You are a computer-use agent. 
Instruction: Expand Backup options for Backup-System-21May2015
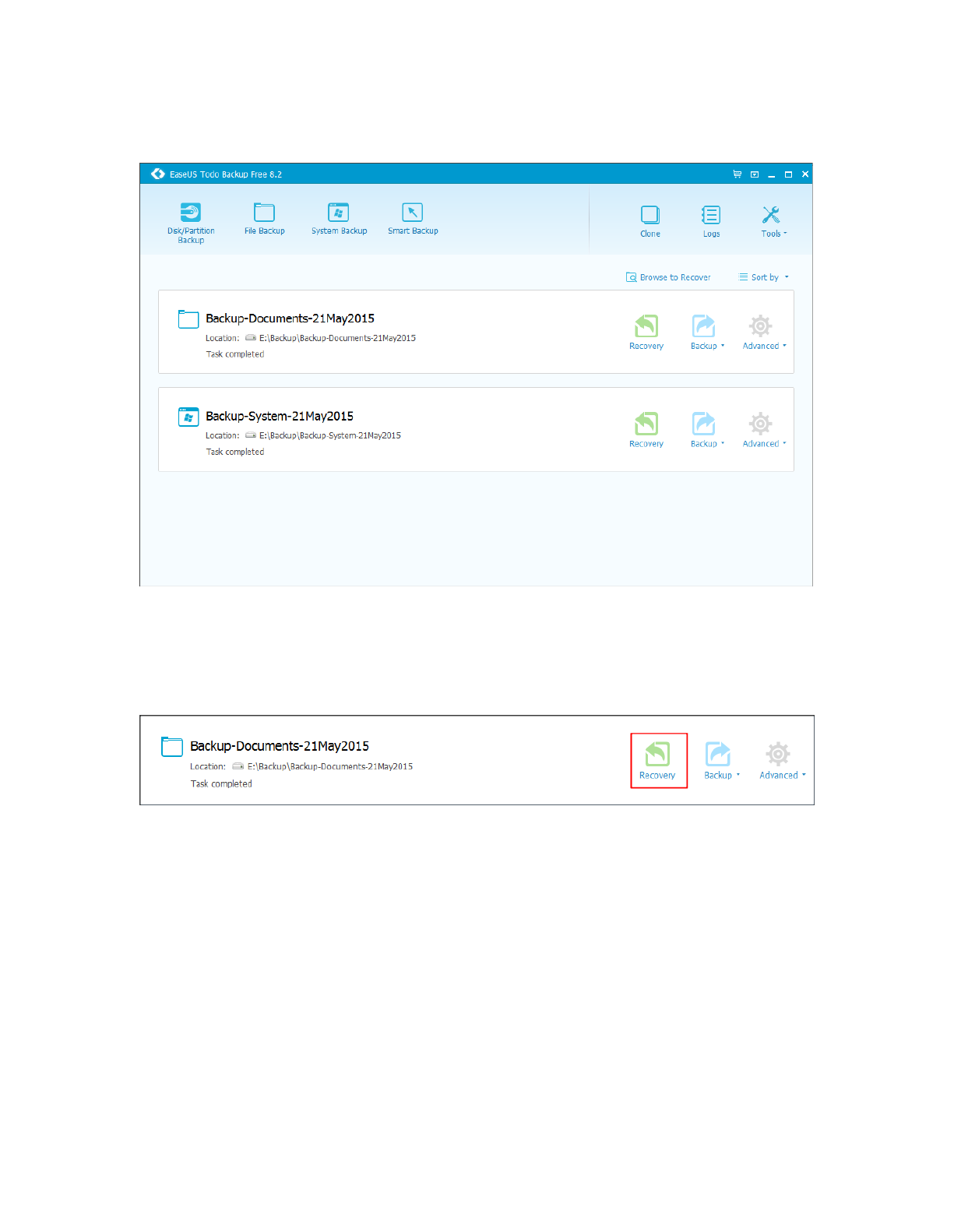(x=706, y=429)
